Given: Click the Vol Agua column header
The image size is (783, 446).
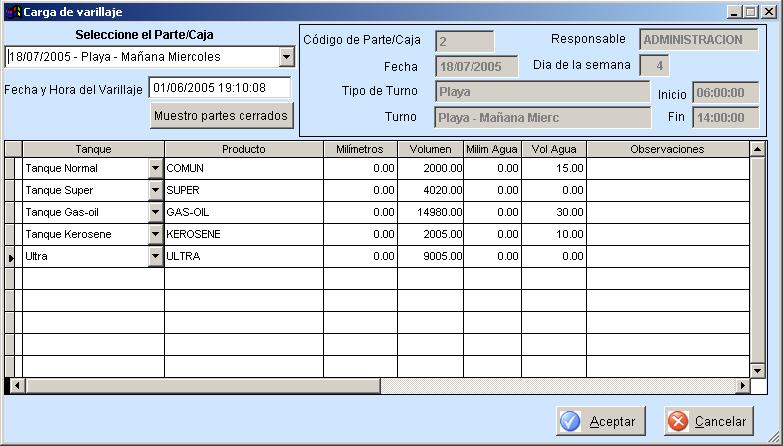Looking at the screenshot, I should pyautogui.click(x=554, y=149).
